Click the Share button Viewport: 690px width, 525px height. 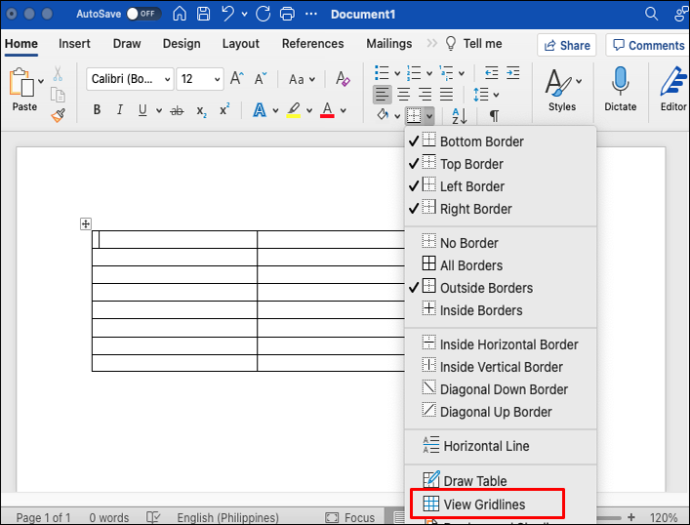pyautogui.click(x=567, y=45)
